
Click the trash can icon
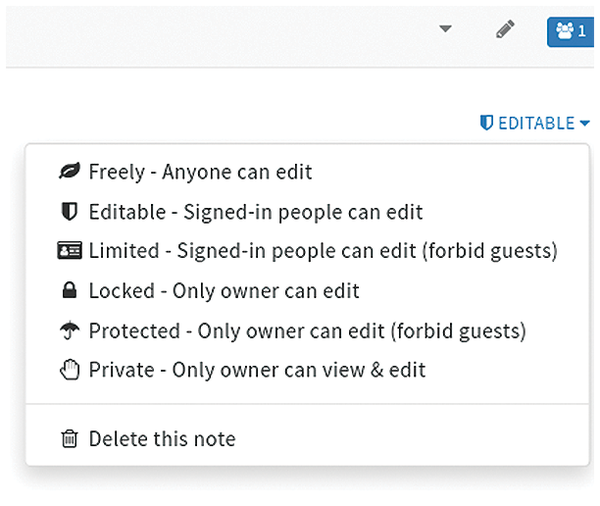(69, 439)
